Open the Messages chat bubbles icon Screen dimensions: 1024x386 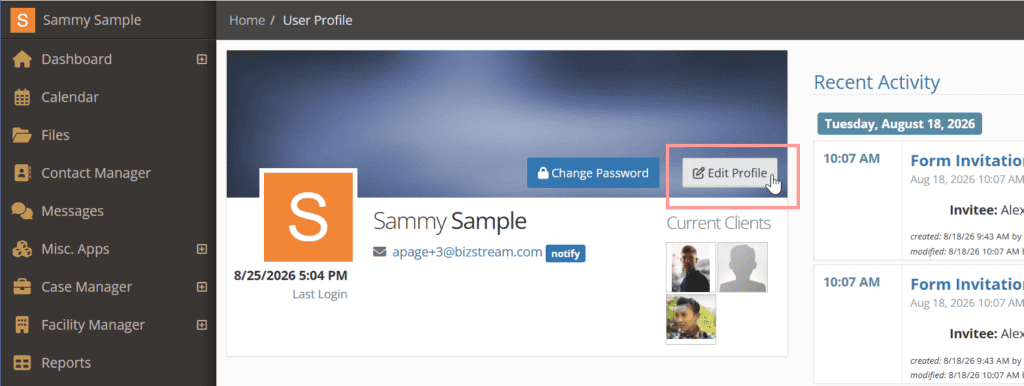22,211
